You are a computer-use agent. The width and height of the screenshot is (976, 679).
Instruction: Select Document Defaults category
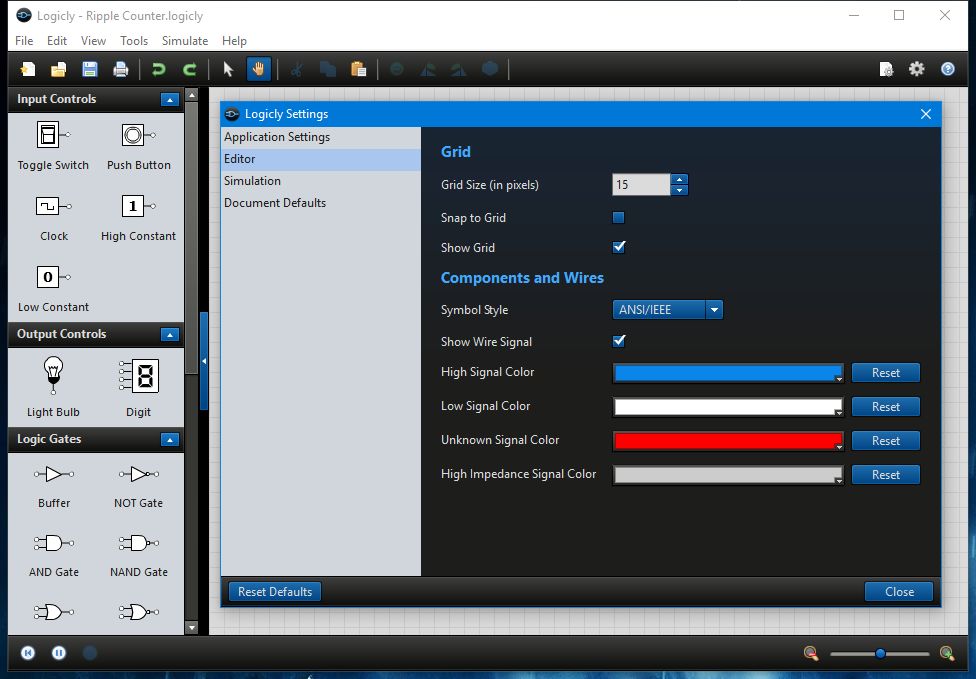(x=321, y=203)
